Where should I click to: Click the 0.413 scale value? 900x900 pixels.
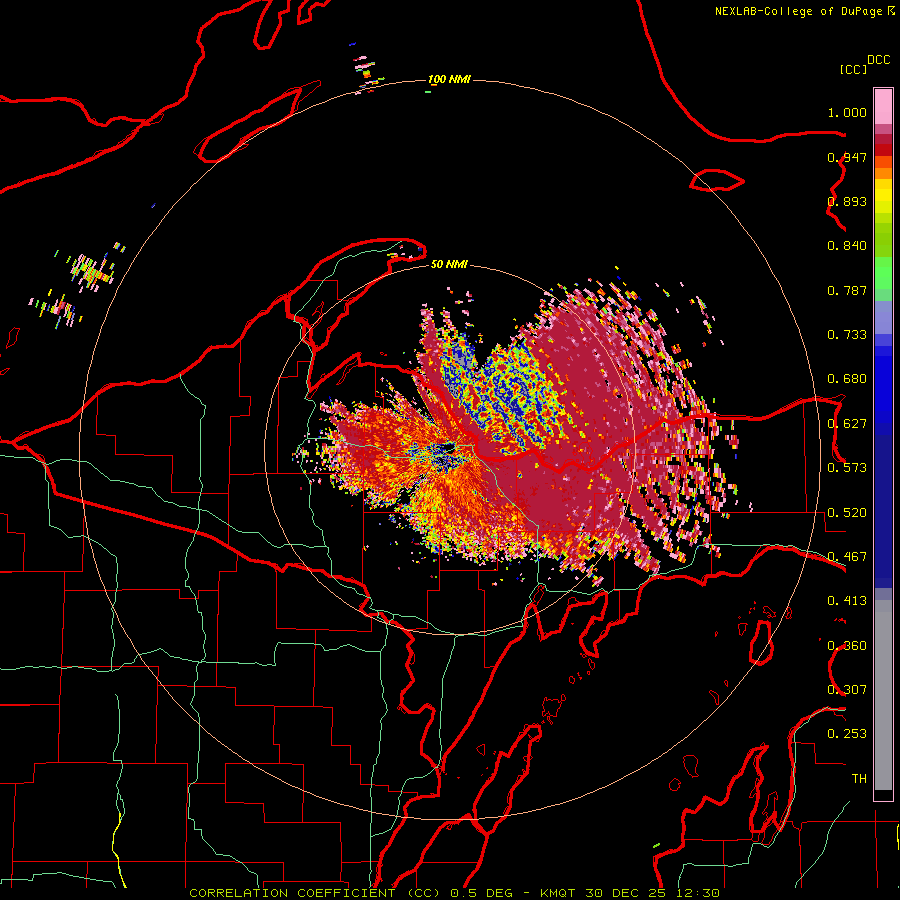(x=847, y=601)
